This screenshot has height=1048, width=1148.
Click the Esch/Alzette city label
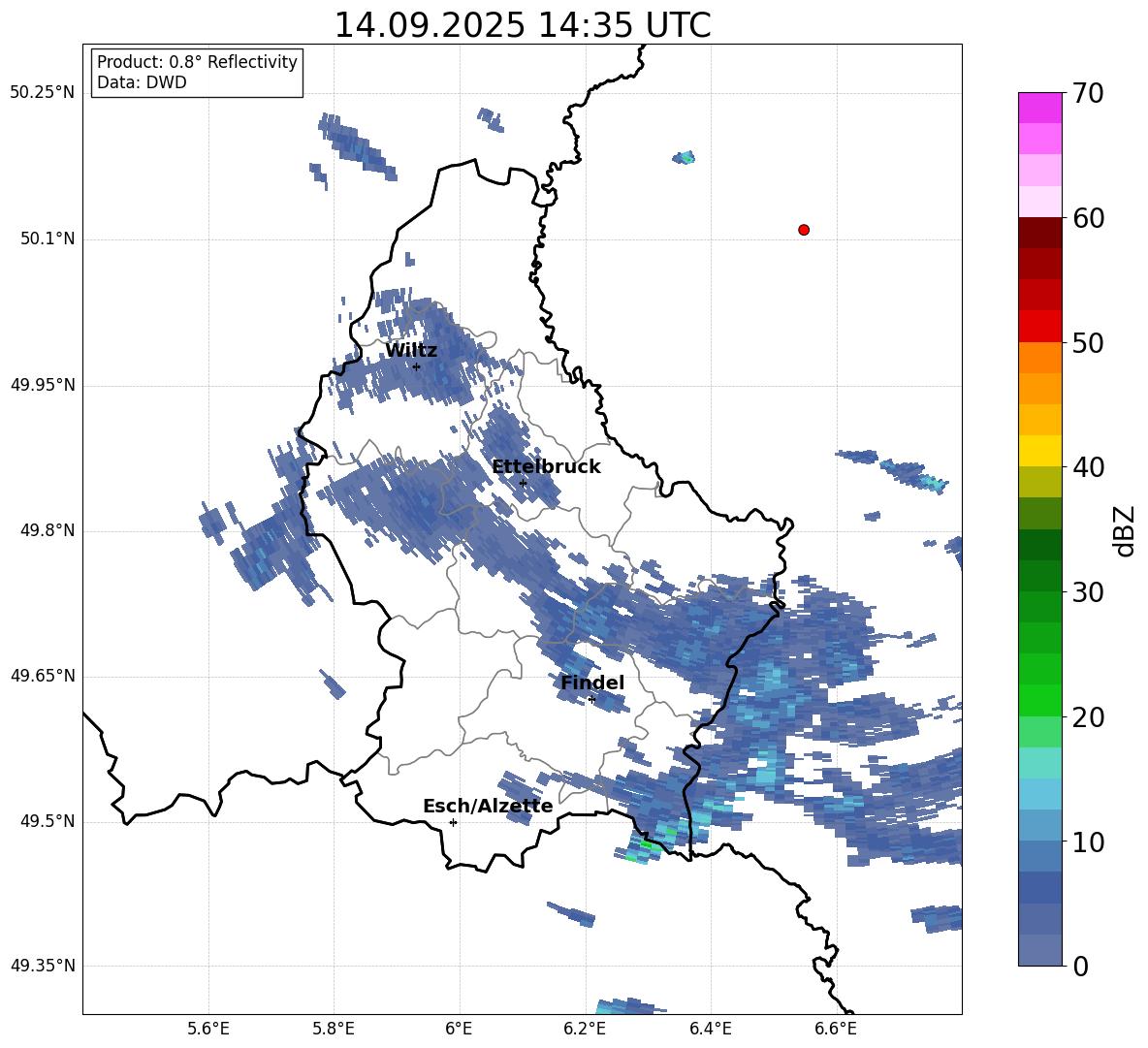click(488, 806)
